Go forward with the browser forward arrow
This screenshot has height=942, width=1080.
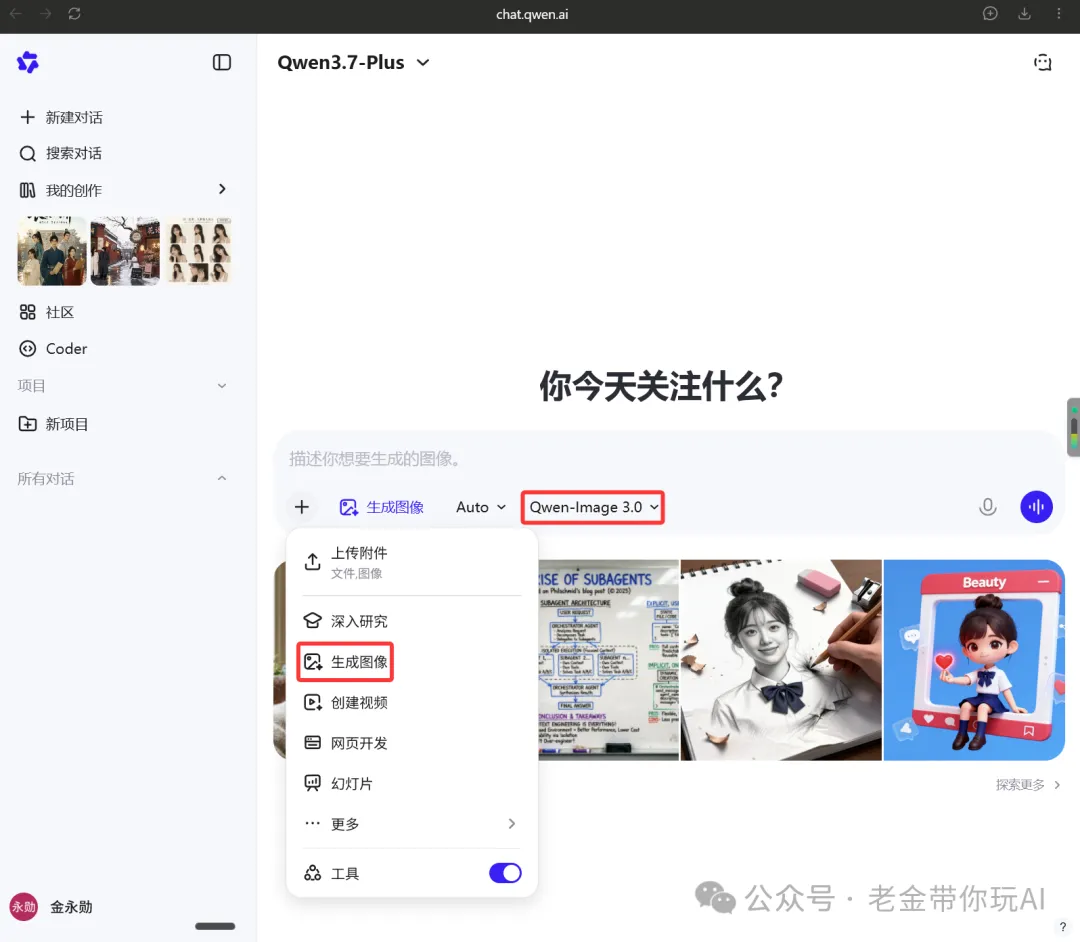45,14
